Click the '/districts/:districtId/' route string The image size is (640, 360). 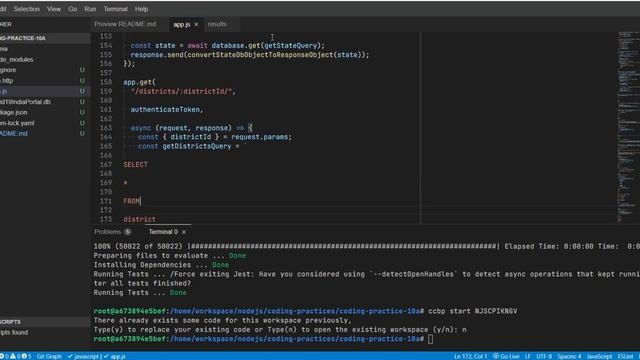(x=181, y=91)
